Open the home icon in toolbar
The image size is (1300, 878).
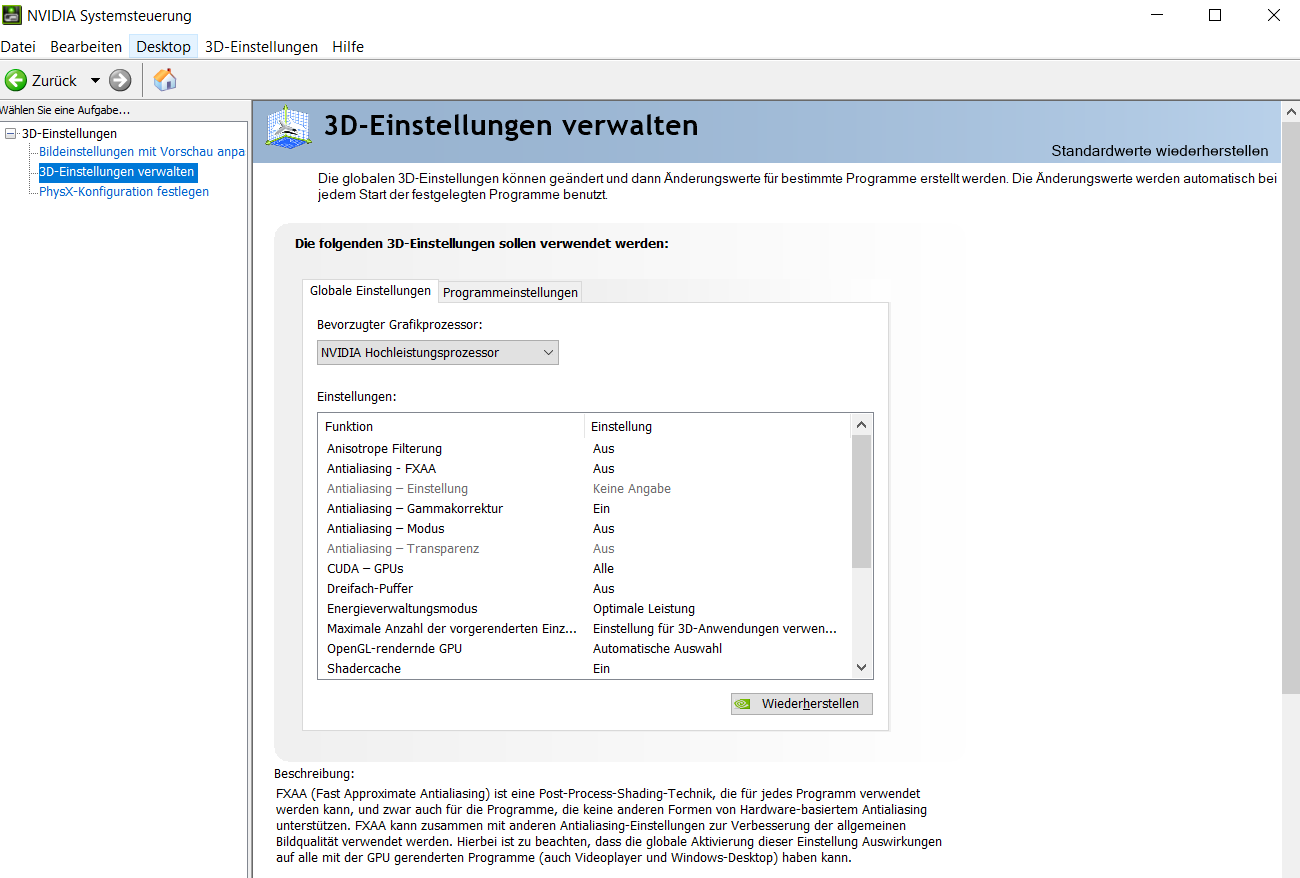tap(165, 80)
